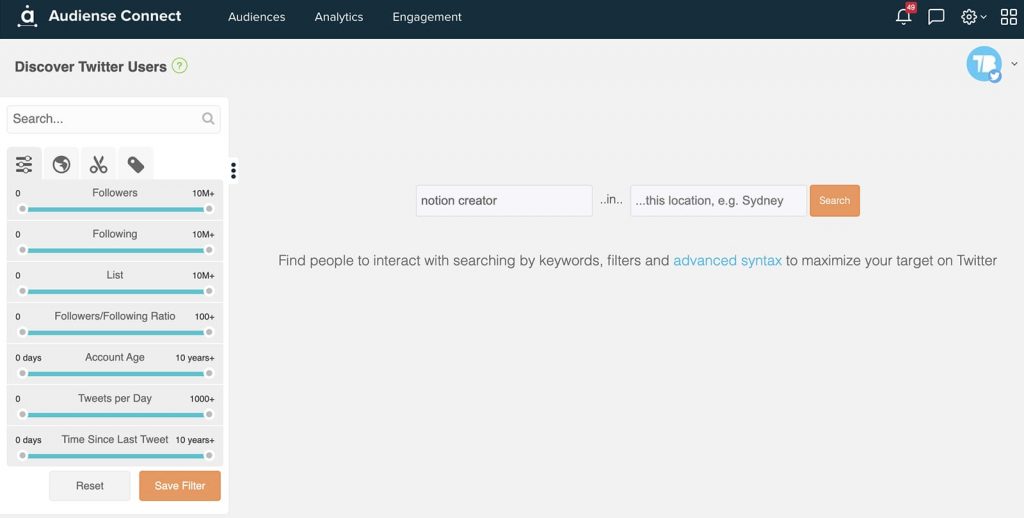
Task: Click the Following slider maximum handle
Action: pos(209,250)
